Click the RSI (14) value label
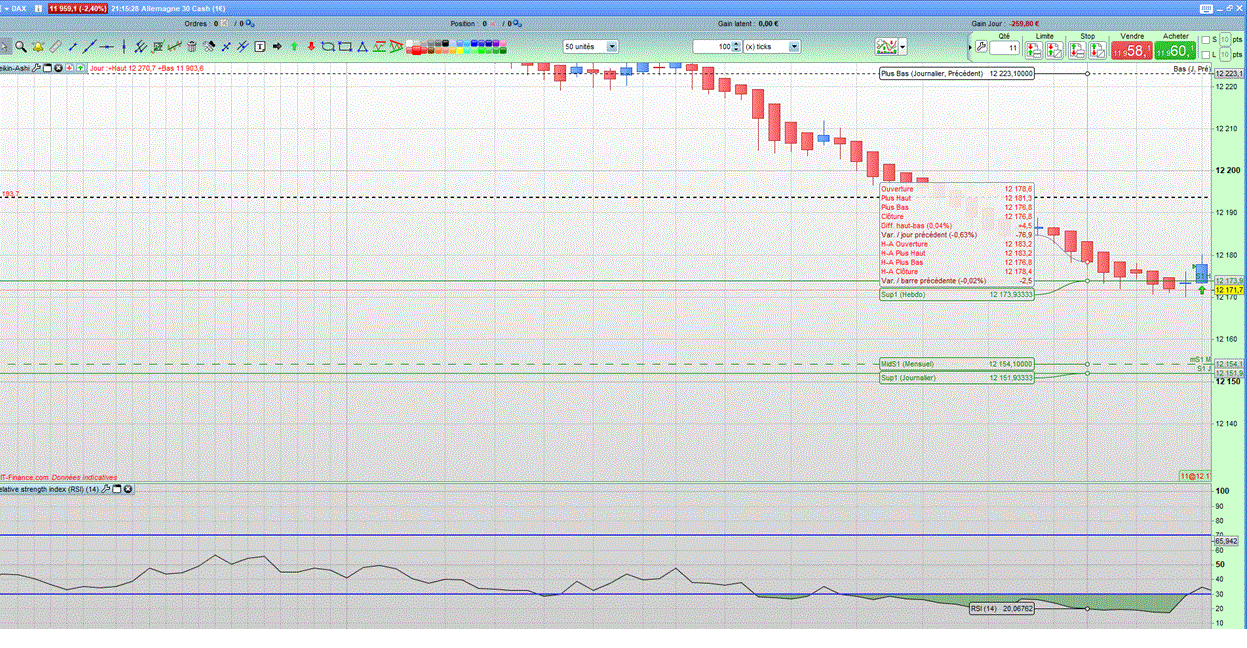 1001,608
